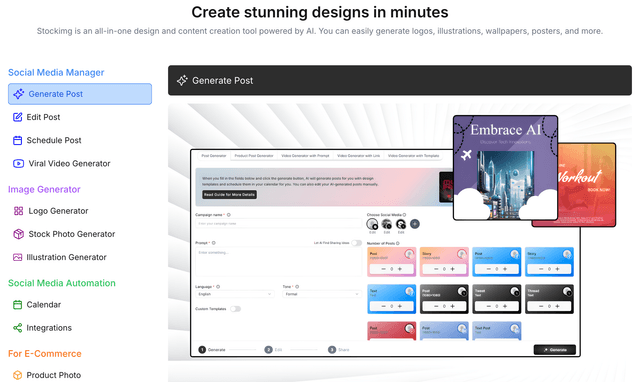Toggle the Custom Templates switch
The height and width of the screenshot is (382, 640).
pyautogui.click(x=235, y=309)
